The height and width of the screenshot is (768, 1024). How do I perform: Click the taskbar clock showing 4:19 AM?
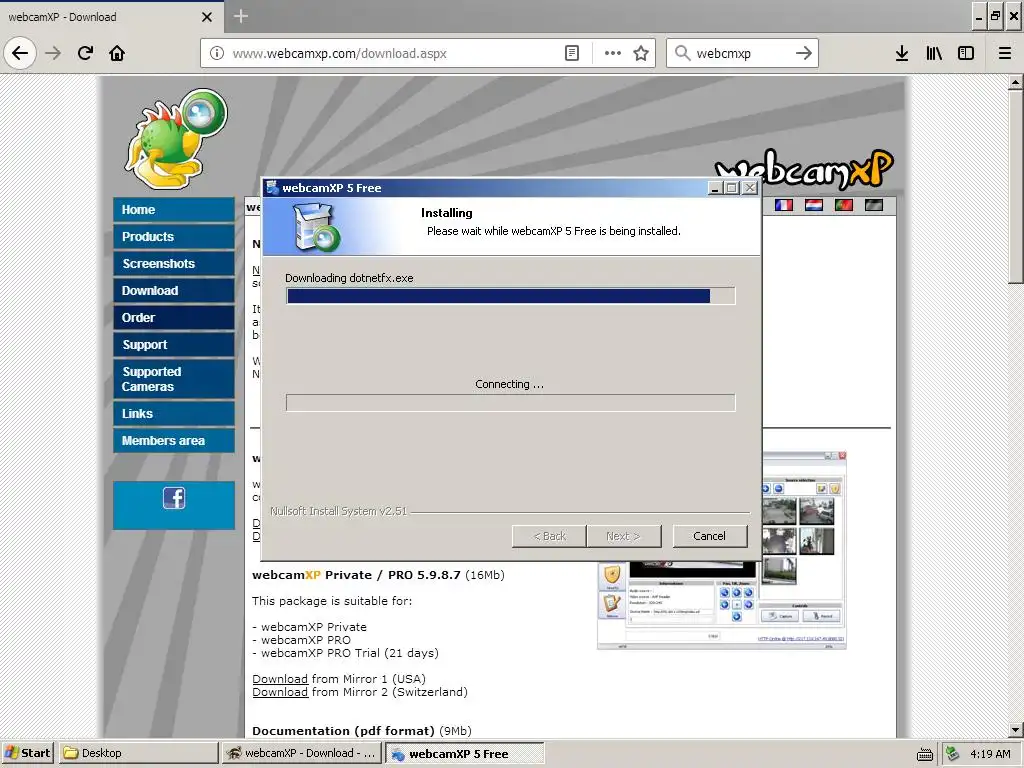pos(990,754)
